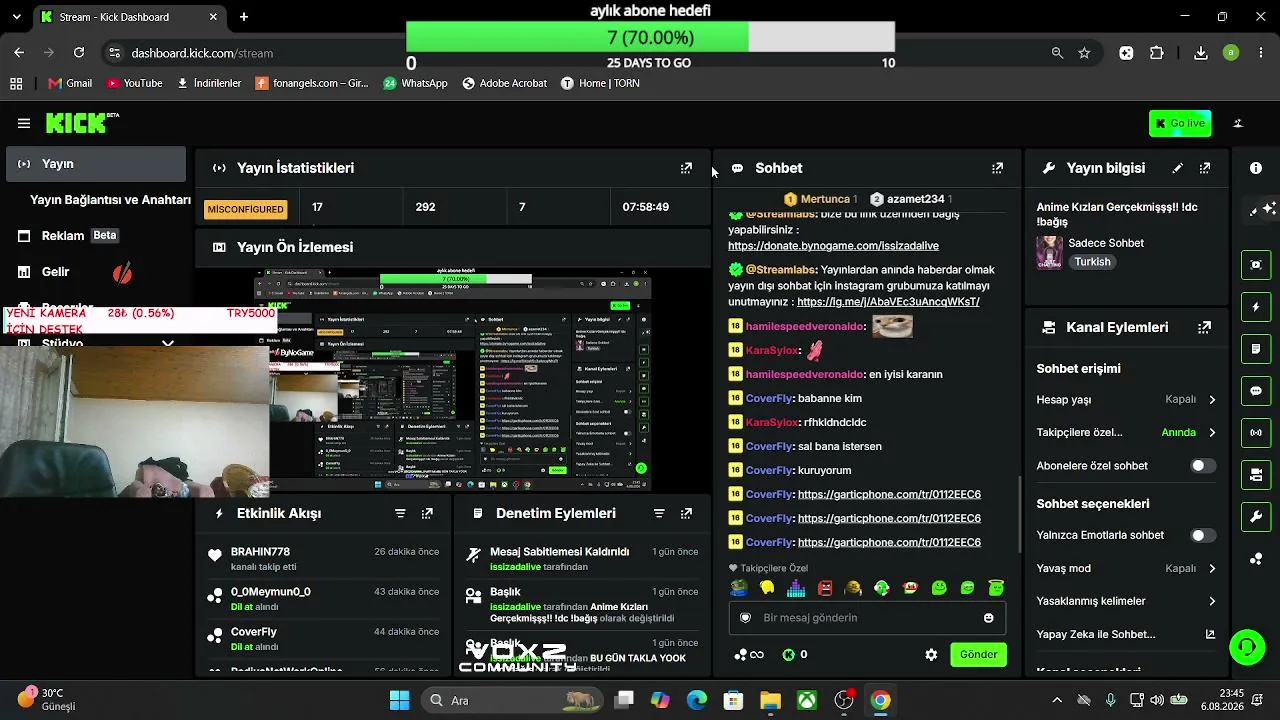Image resolution: width=1280 pixels, height=720 pixels.
Task: Send message with Gönder button
Action: point(978,655)
